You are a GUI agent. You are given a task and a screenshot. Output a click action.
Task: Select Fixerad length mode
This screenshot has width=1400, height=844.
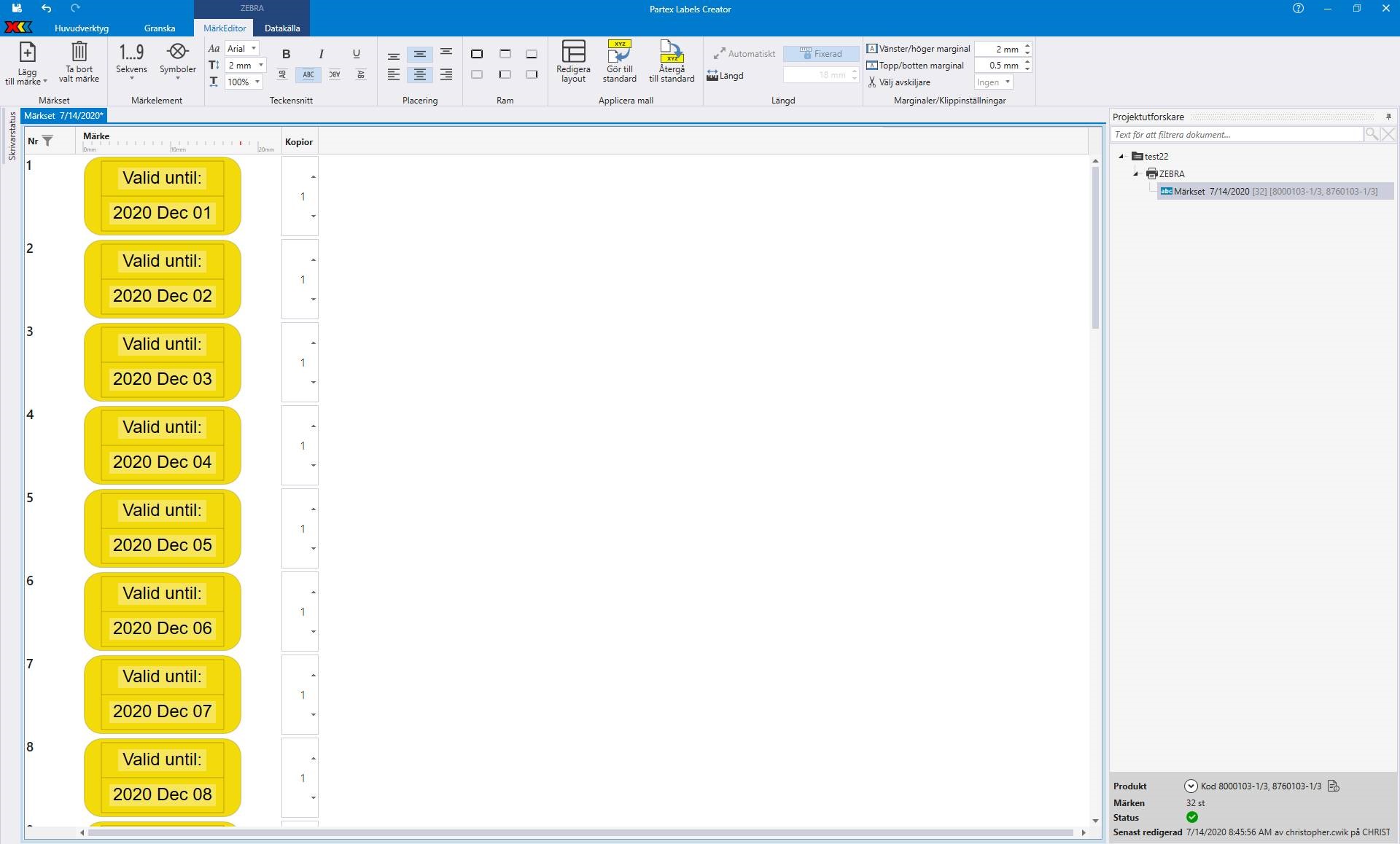[821, 54]
